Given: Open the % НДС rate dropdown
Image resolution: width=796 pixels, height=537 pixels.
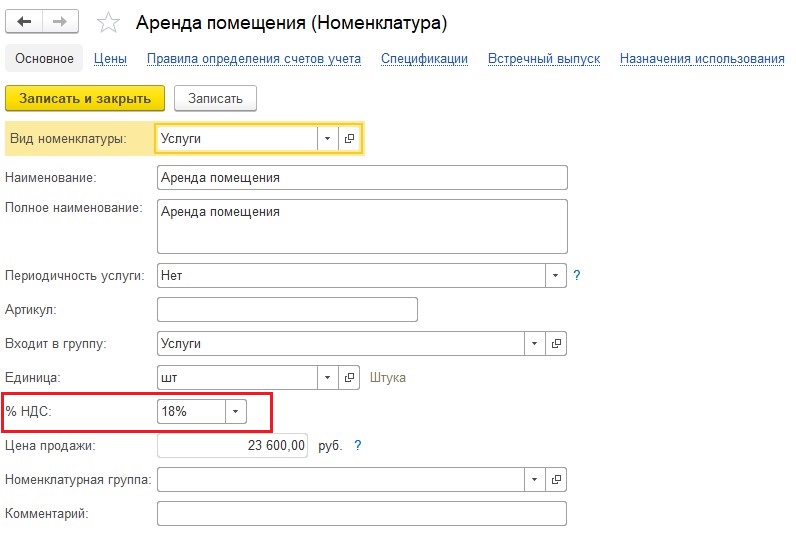Looking at the screenshot, I should pos(236,411).
